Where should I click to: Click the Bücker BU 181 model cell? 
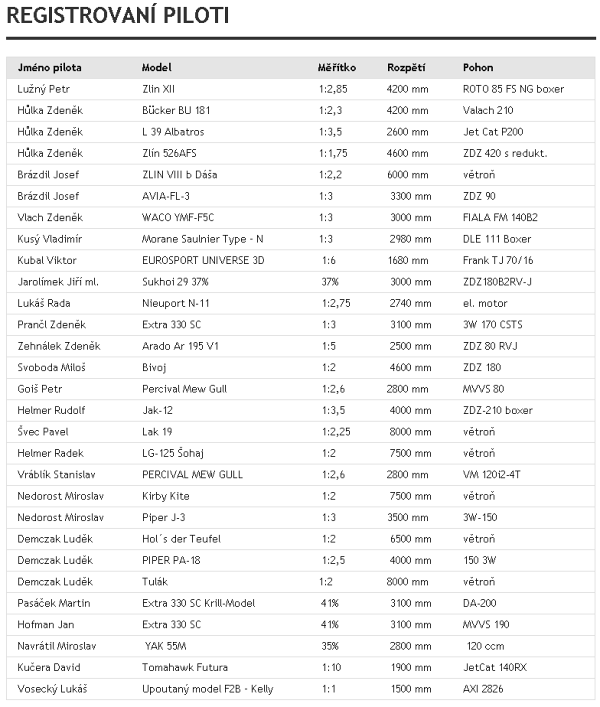click(x=176, y=110)
